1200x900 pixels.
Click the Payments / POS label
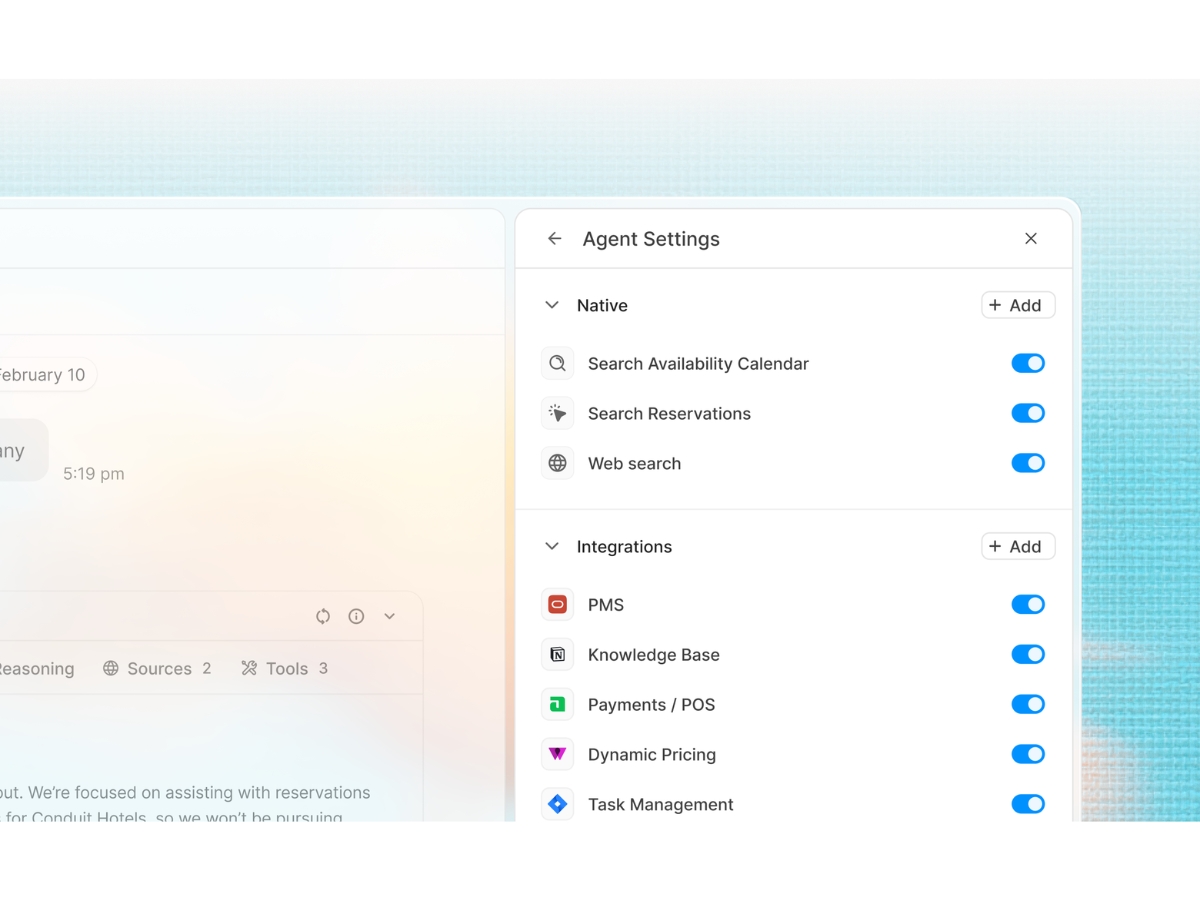[x=652, y=705]
